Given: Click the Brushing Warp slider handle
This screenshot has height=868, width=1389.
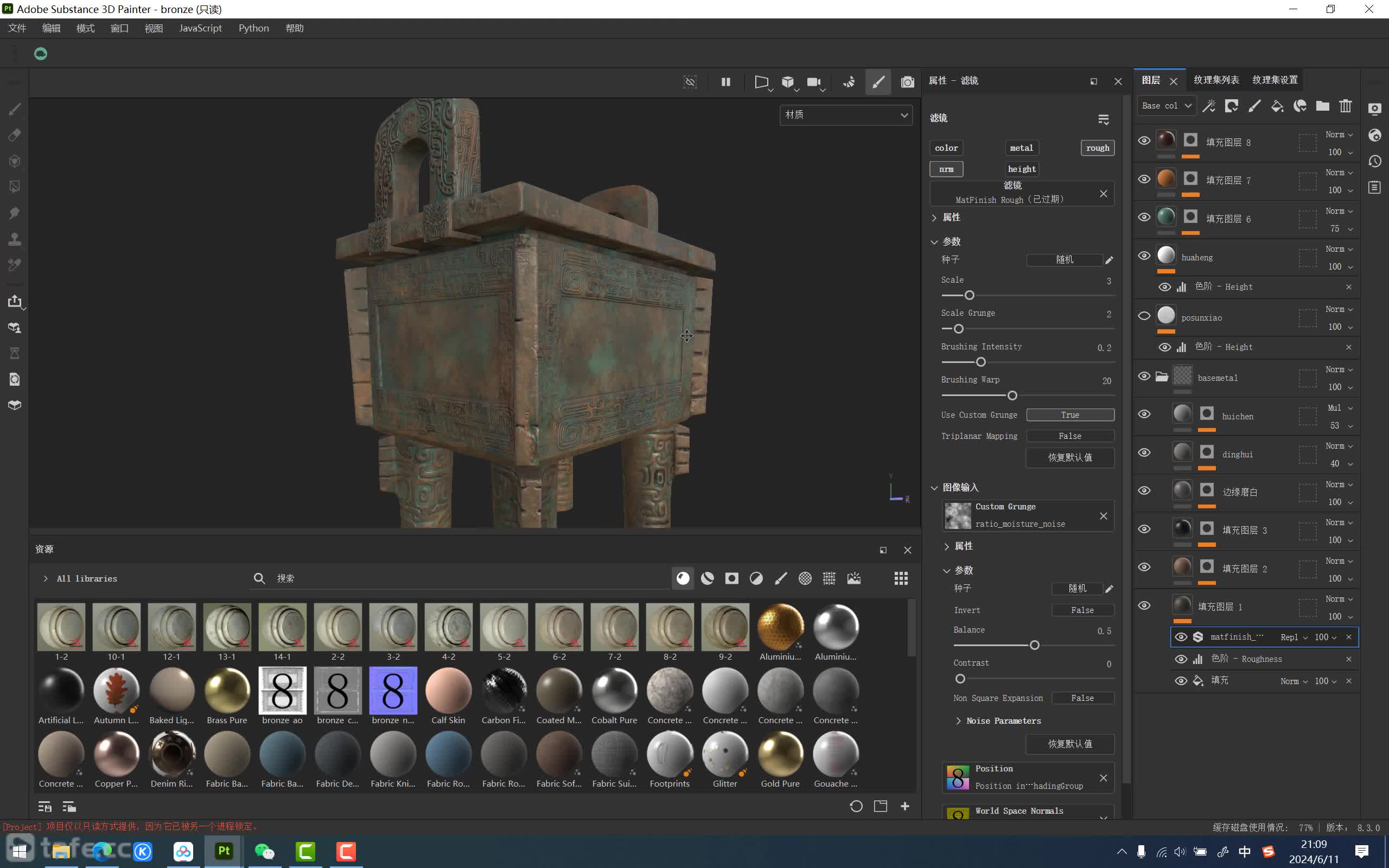Looking at the screenshot, I should 1012,395.
